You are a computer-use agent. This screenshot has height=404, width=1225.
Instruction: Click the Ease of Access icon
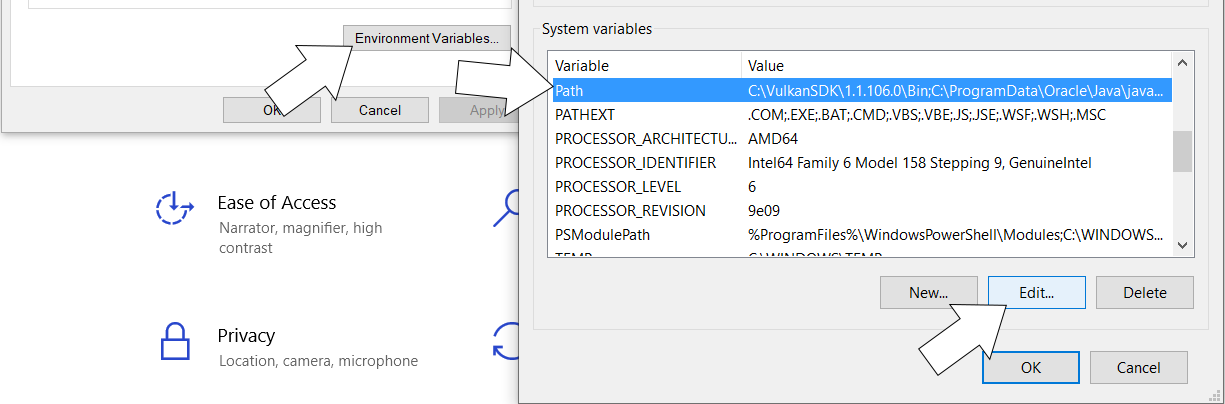pyautogui.click(x=175, y=207)
